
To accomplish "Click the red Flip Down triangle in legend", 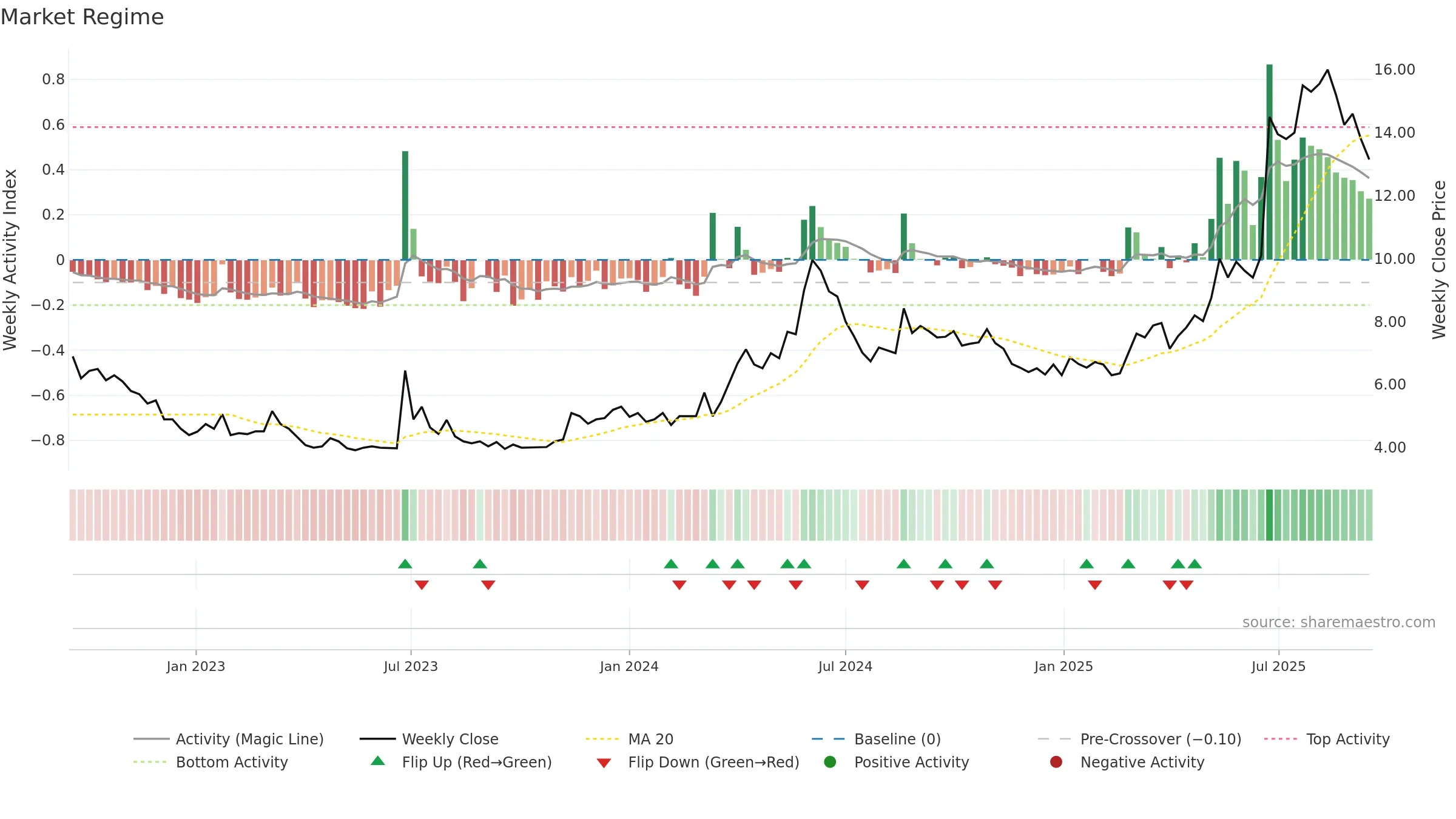I will pos(604,763).
